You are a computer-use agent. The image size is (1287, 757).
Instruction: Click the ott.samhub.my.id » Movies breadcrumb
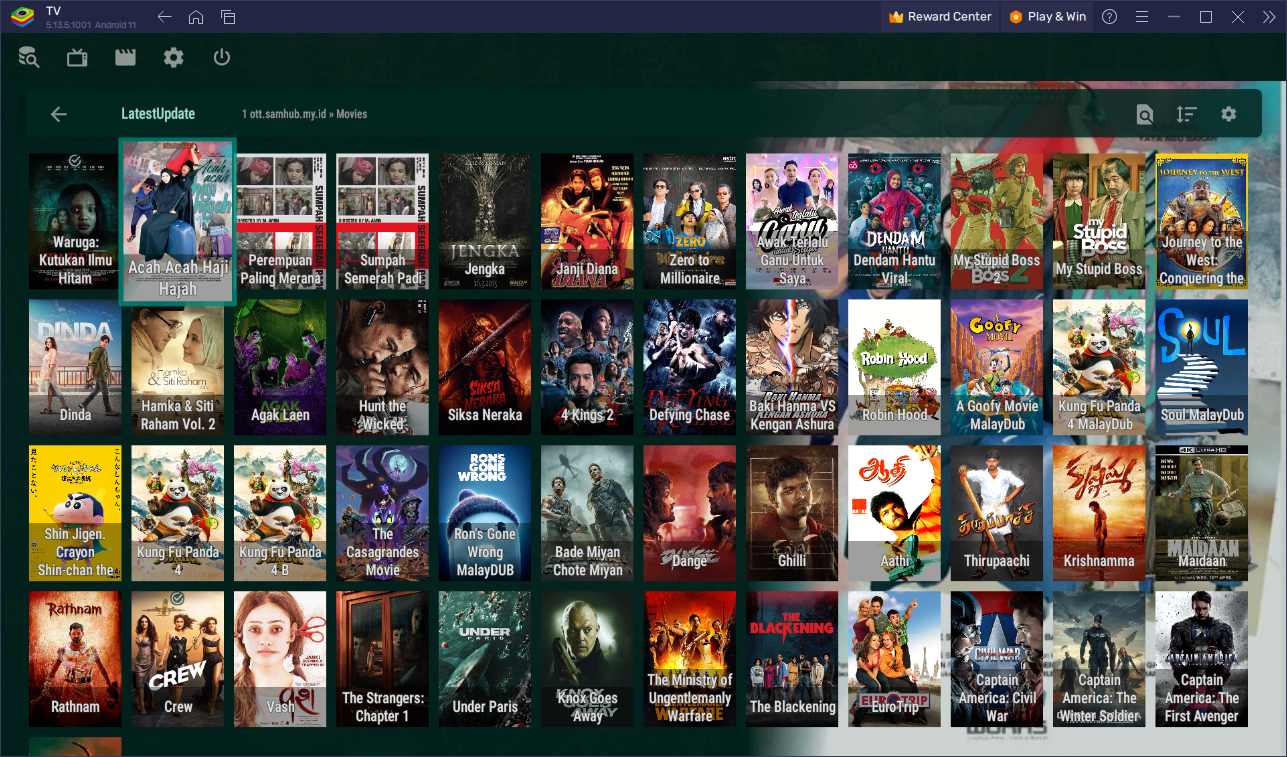[x=304, y=114]
